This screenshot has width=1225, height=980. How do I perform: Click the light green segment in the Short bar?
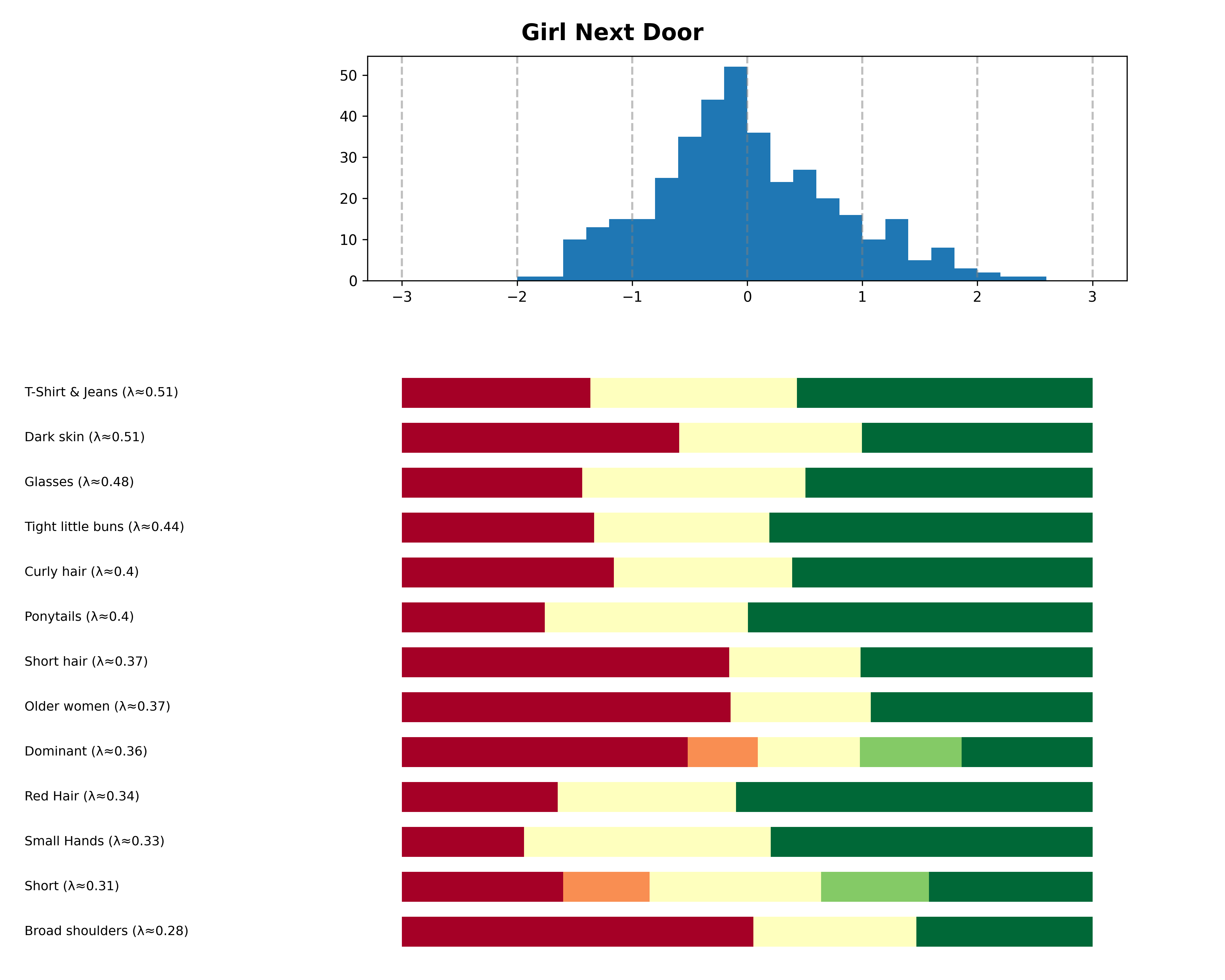point(875,886)
